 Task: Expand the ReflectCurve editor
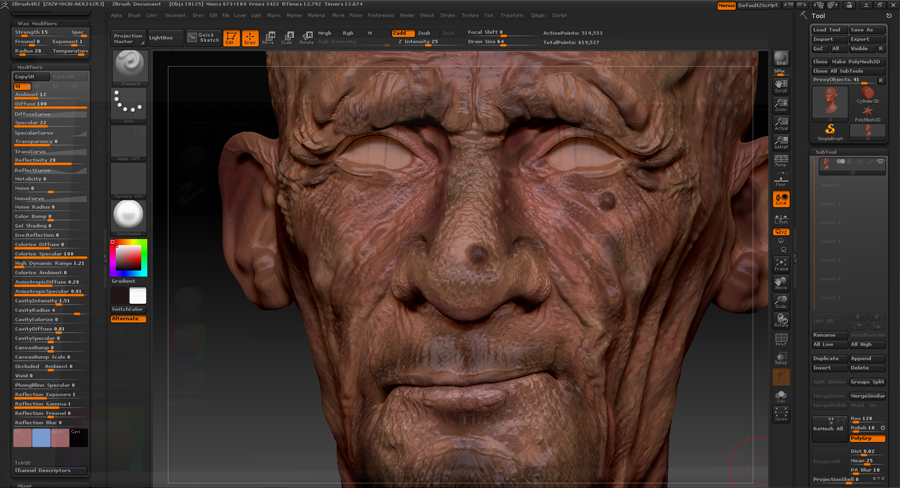(x=51, y=170)
